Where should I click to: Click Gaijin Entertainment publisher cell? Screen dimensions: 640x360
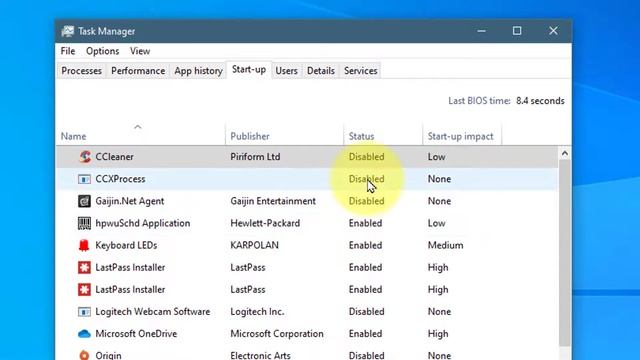[273, 201]
